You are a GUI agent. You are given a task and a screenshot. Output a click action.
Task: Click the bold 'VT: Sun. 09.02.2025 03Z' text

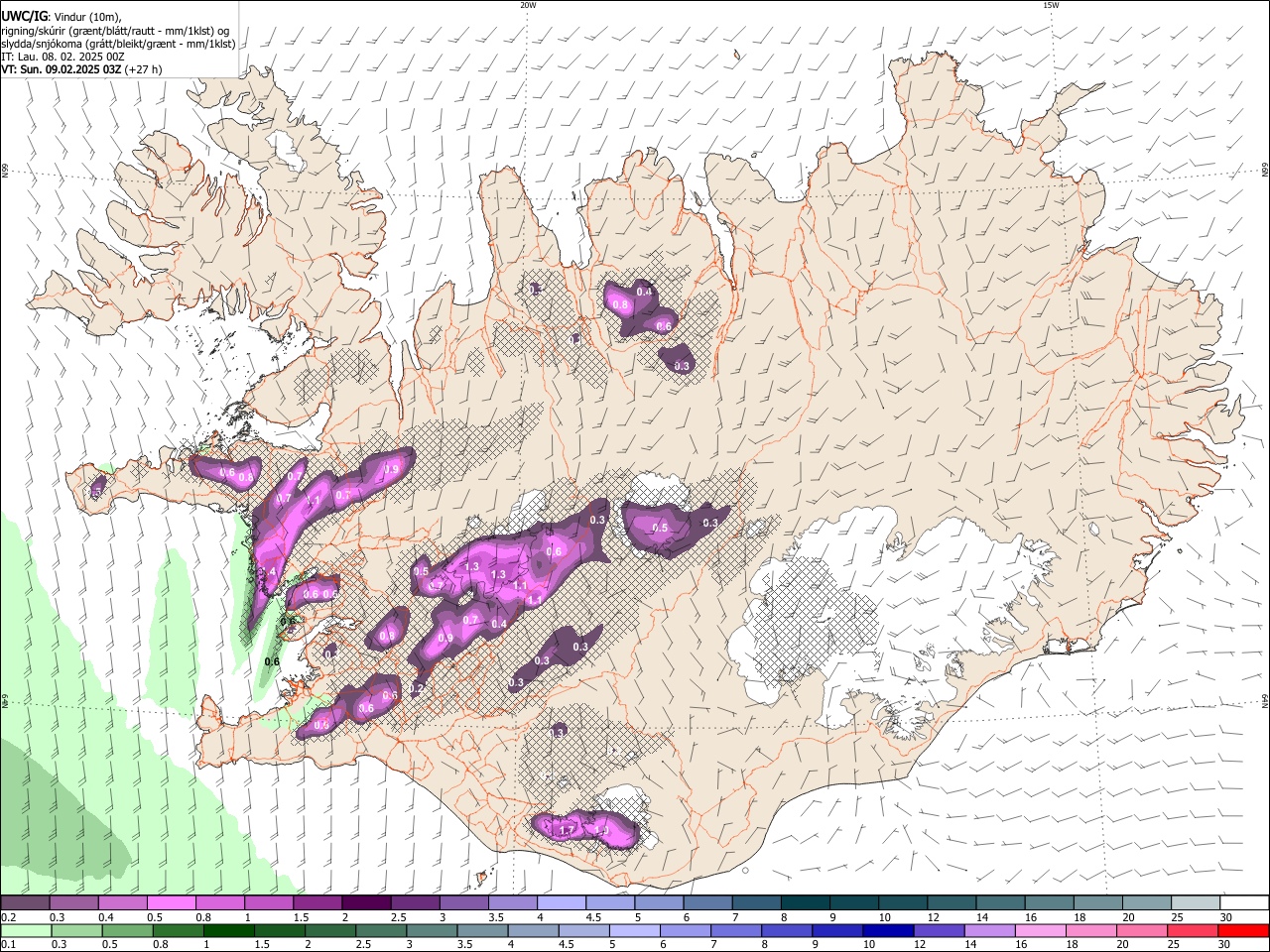click(x=62, y=69)
